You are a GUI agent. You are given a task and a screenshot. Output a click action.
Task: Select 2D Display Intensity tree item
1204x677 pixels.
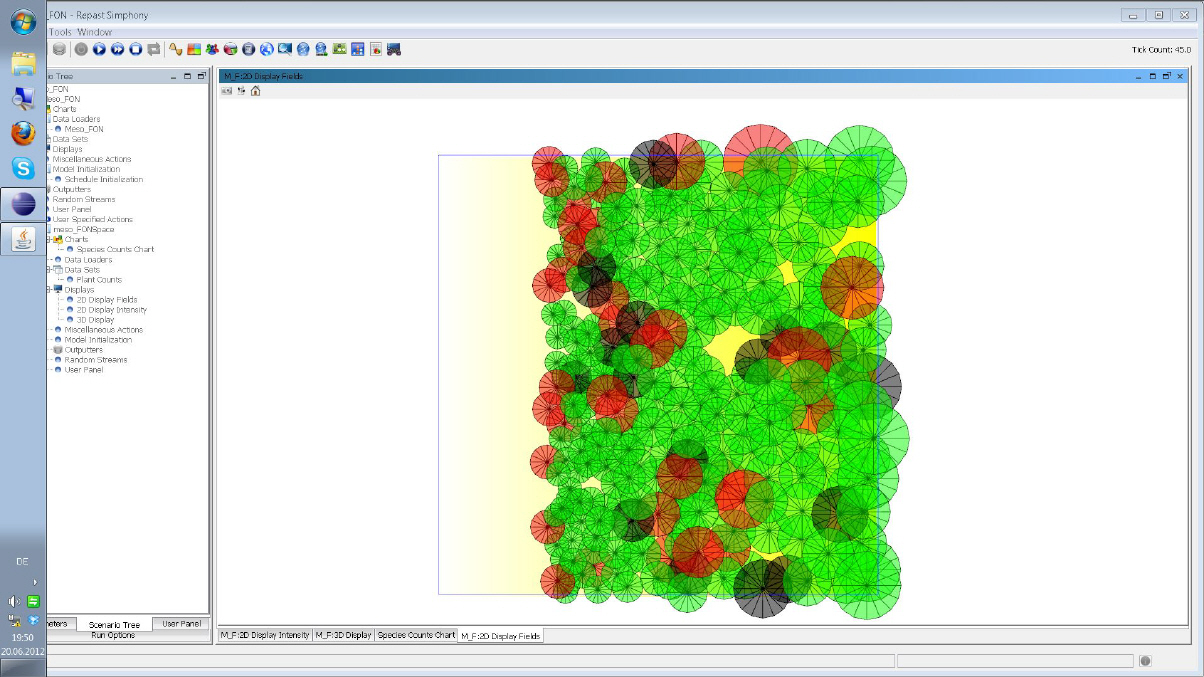tap(111, 310)
